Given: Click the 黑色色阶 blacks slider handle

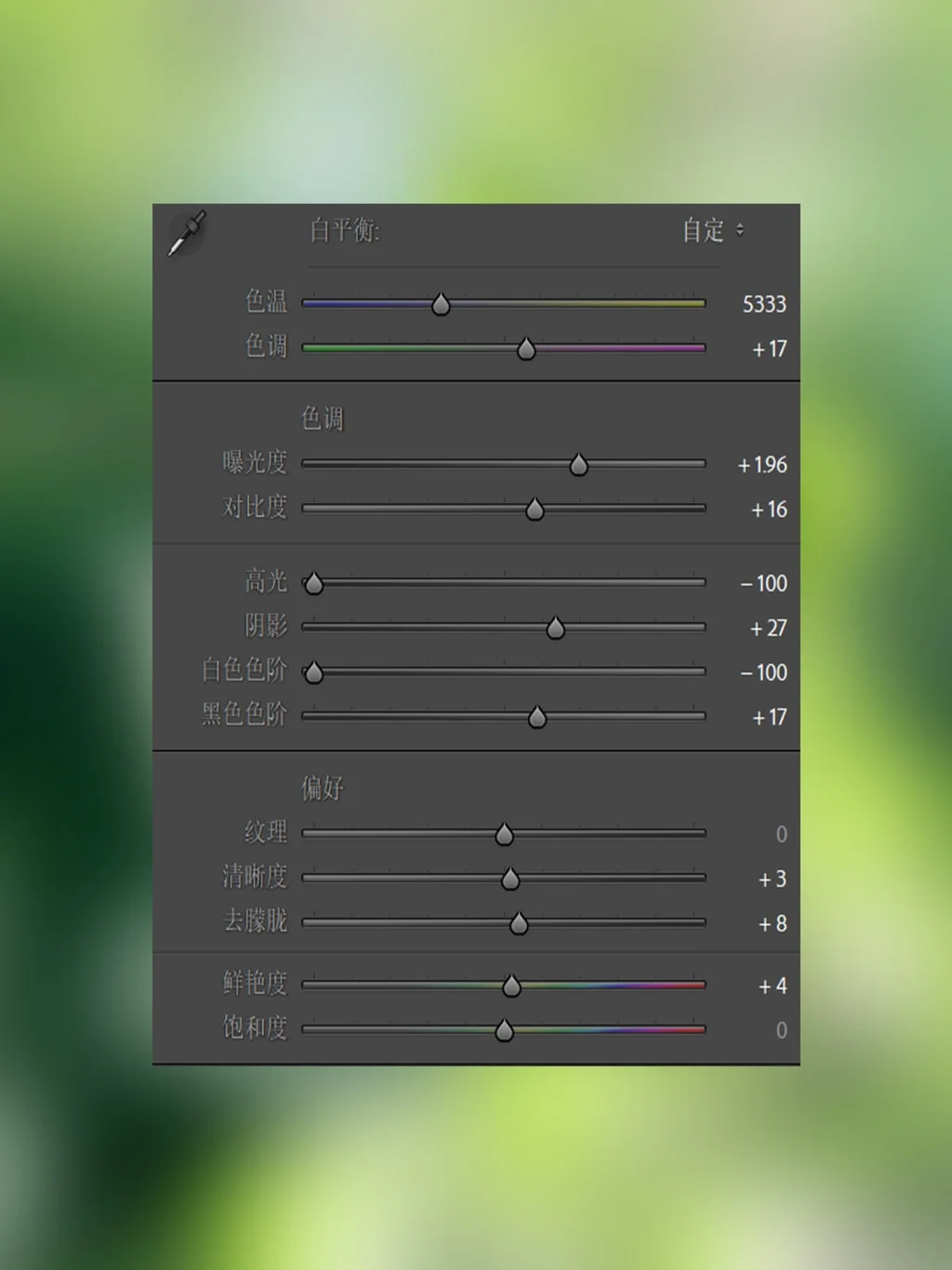Looking at the screenshot, I should pos(537,718).
